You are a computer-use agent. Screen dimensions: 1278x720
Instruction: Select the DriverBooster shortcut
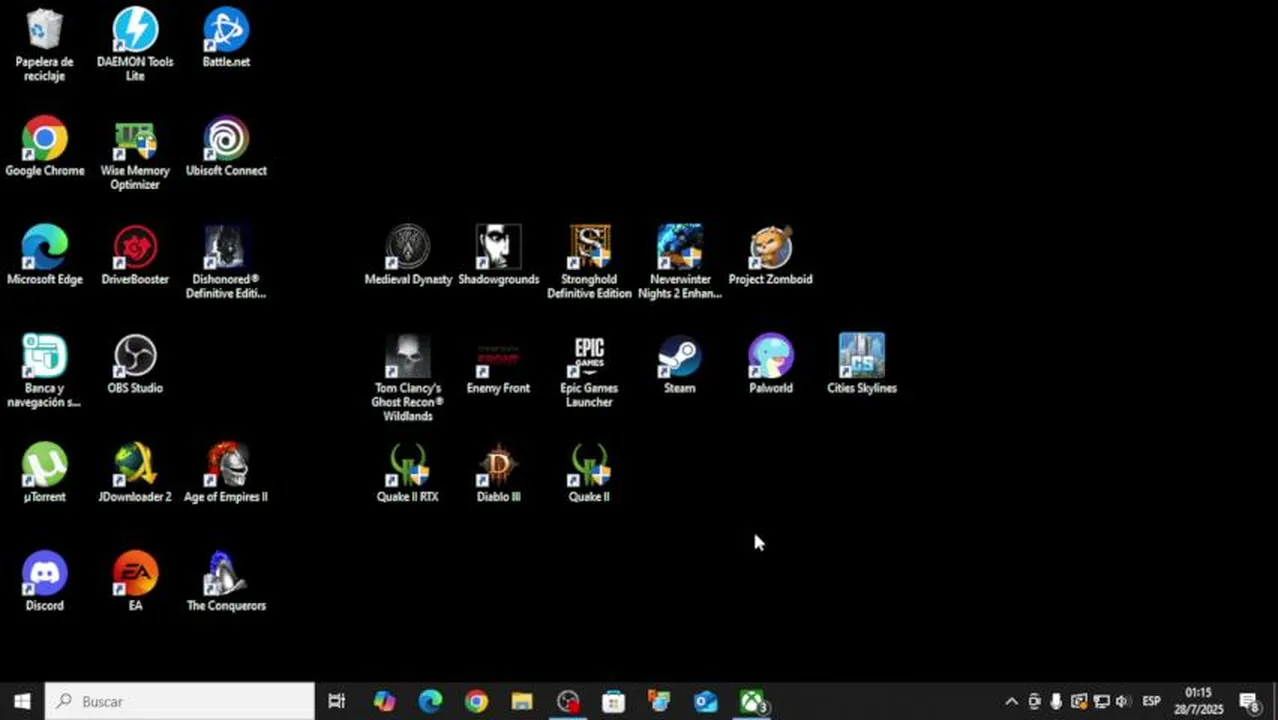click(x=135, y=256)
